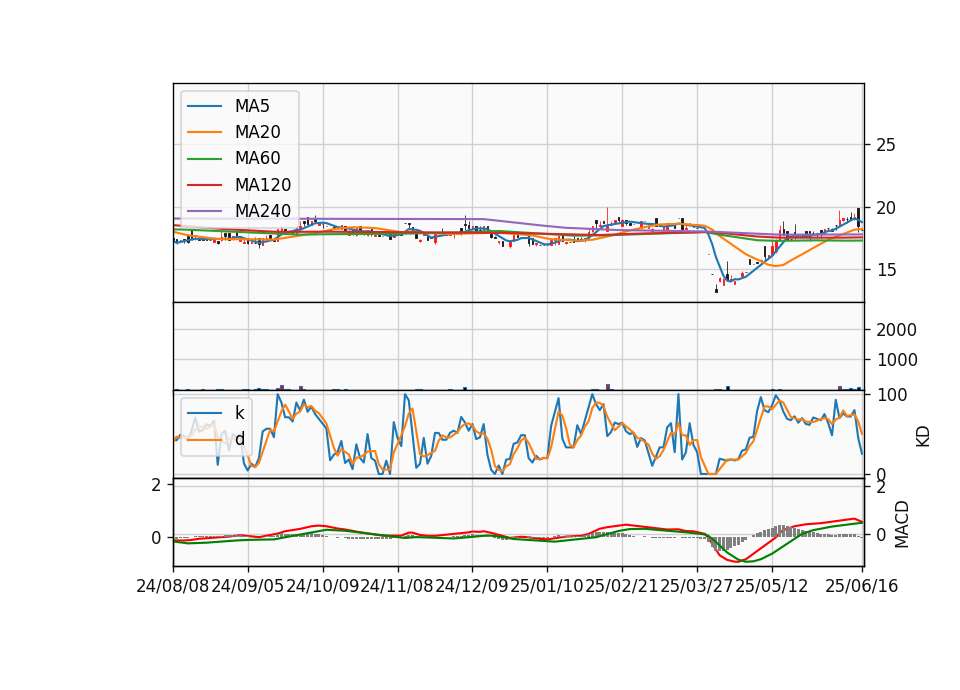Click the KD vertical axis title

pyautogui.click(x=923, y=436)
